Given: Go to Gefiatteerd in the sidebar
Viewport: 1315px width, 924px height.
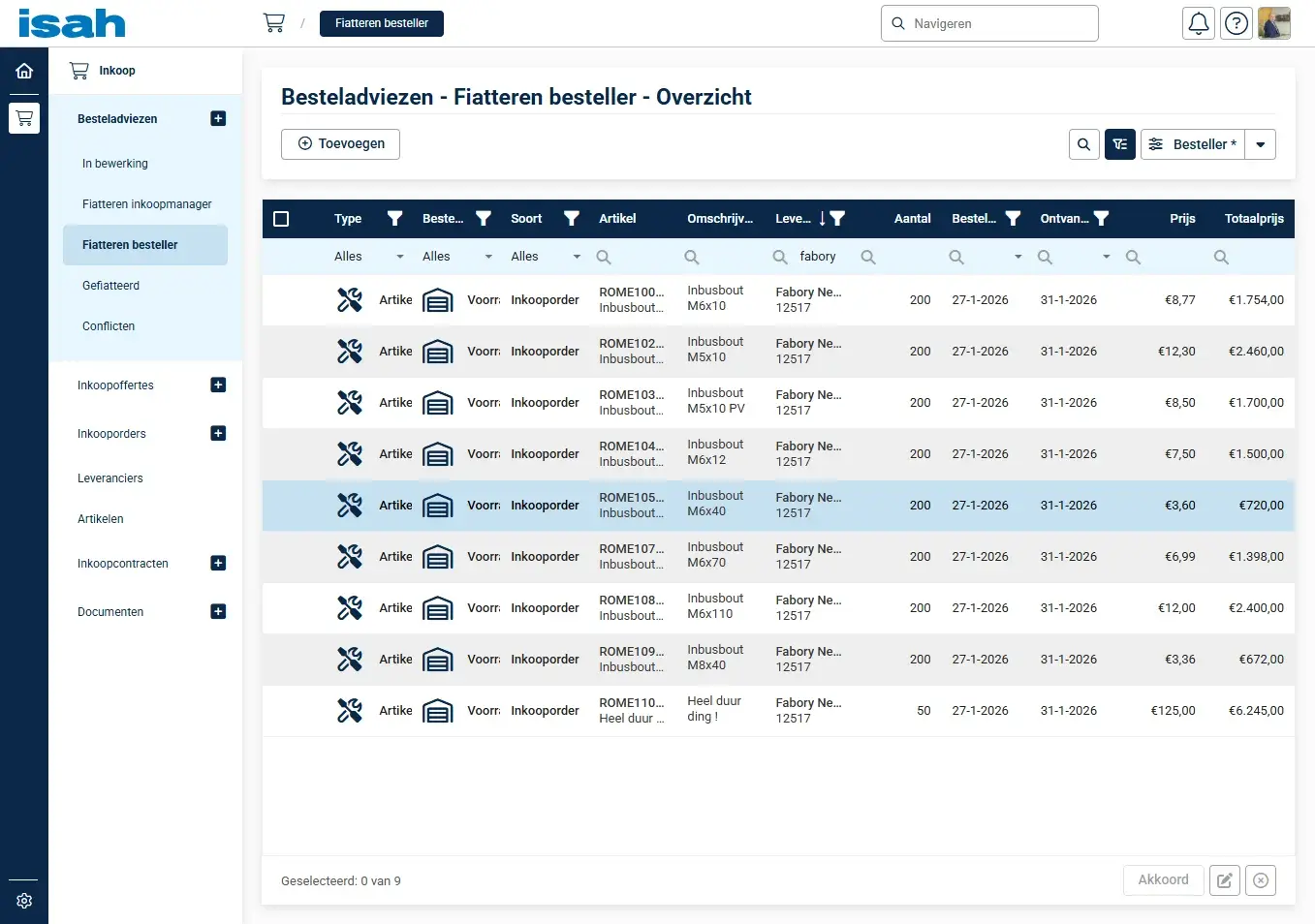Looking at the screenshot, I should [110, 286].
